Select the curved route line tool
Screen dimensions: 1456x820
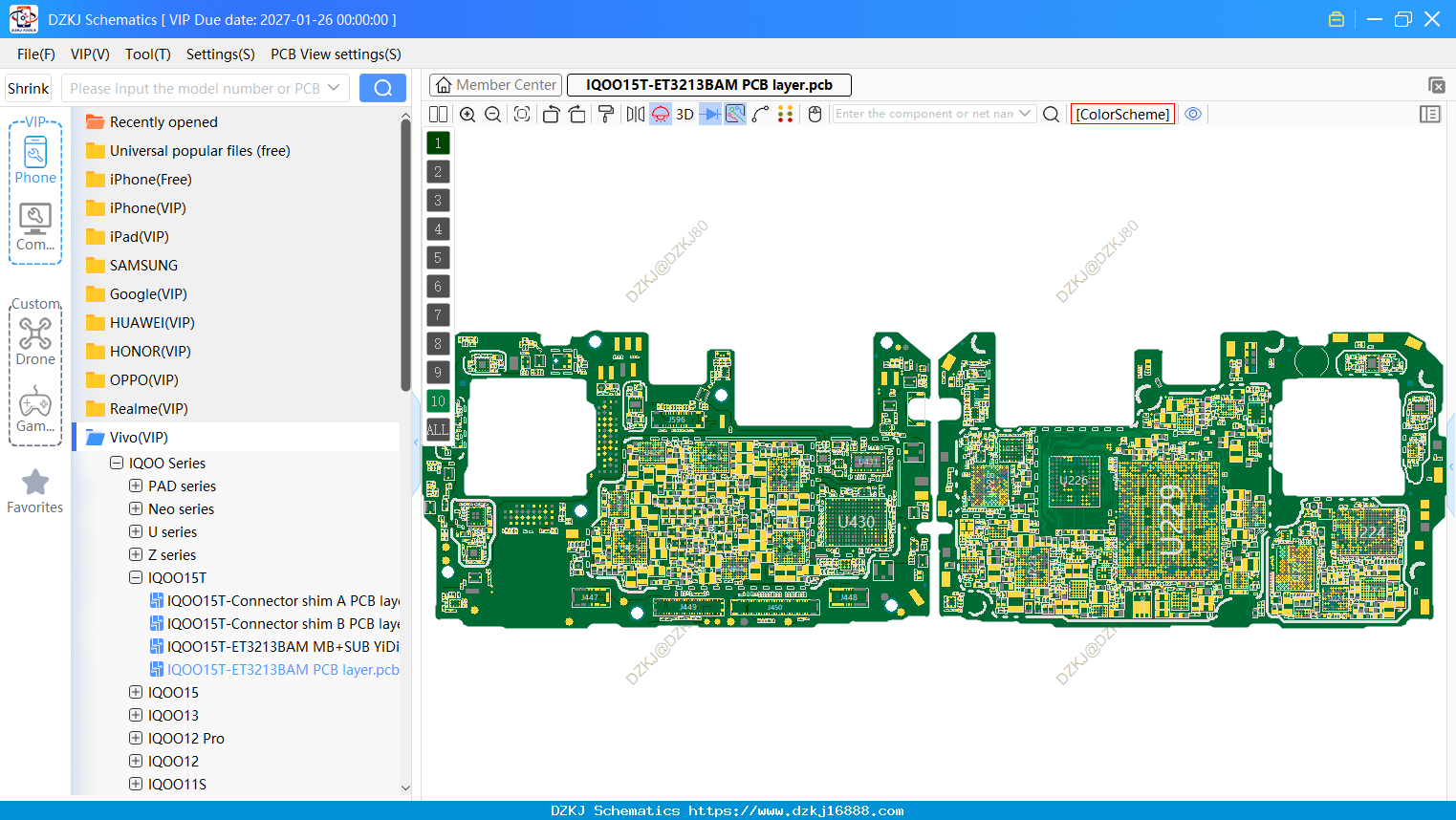click(x=761, y=114)
